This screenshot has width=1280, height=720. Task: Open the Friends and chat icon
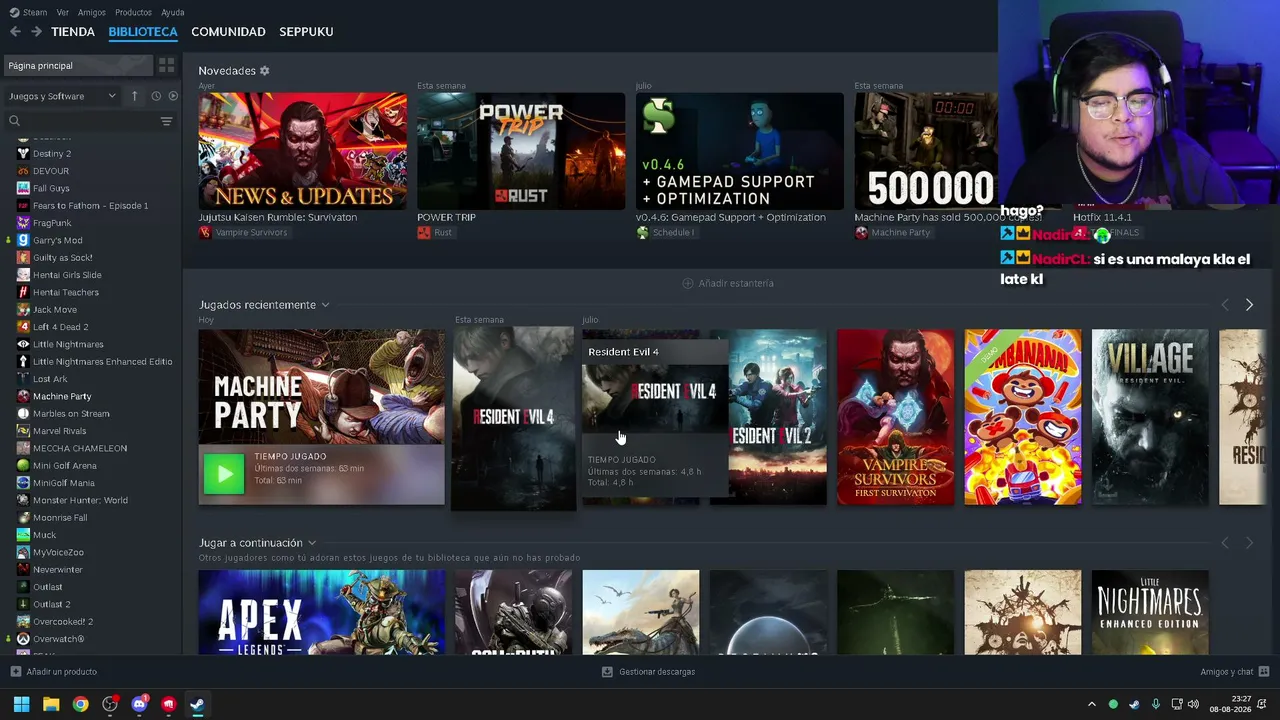tap(1264, 672)
